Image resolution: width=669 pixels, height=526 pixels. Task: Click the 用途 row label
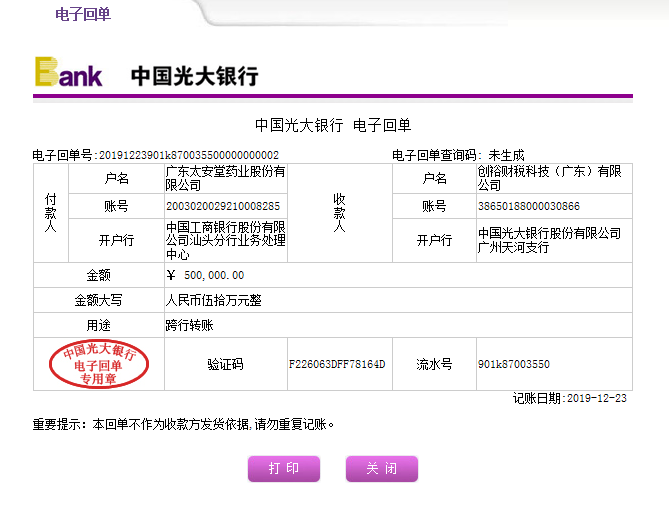pos(99,325)
